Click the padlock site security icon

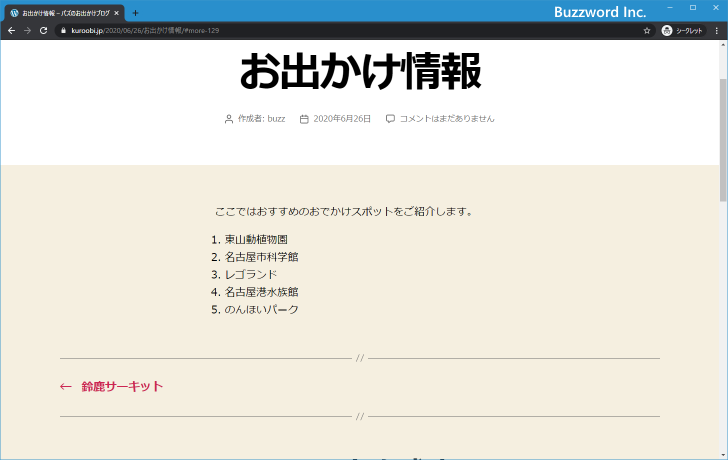pyautogui.click(x=64, y=31)
